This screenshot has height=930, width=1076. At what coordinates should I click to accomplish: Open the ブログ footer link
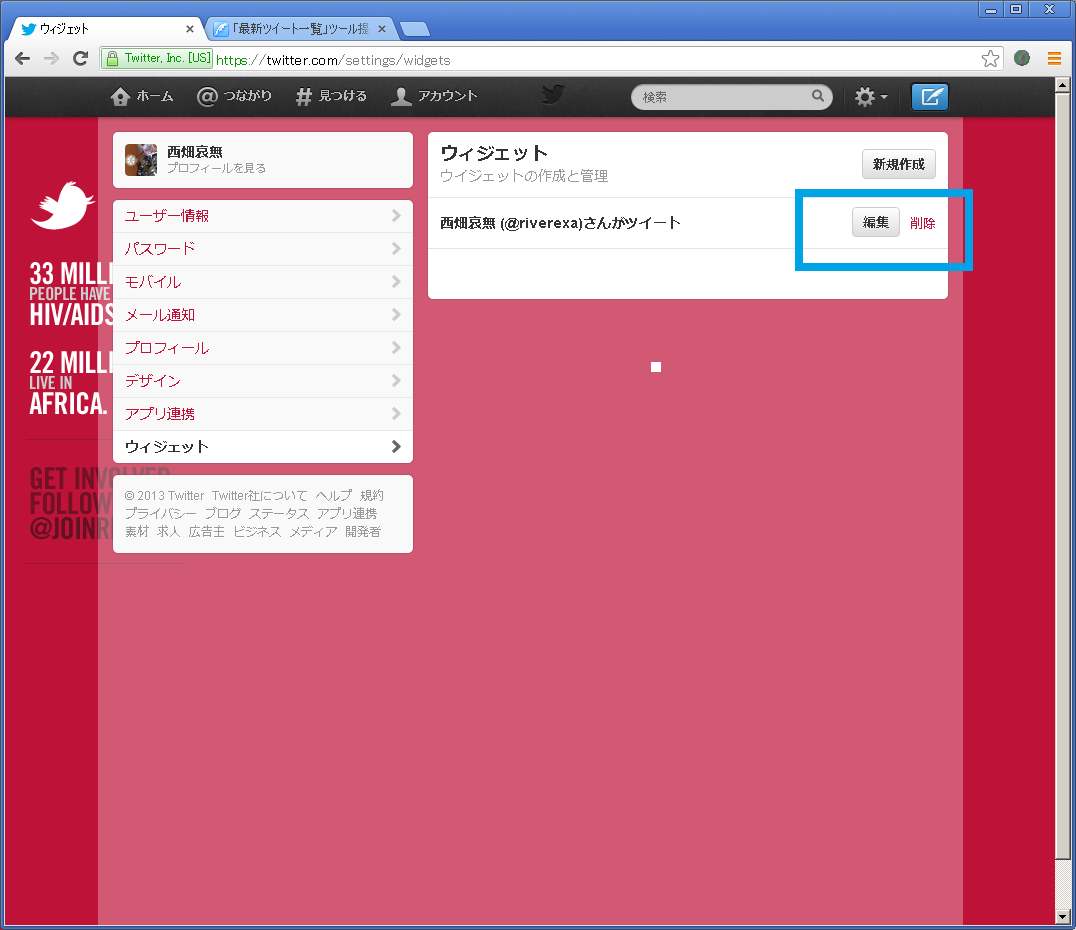pos(222,513)
